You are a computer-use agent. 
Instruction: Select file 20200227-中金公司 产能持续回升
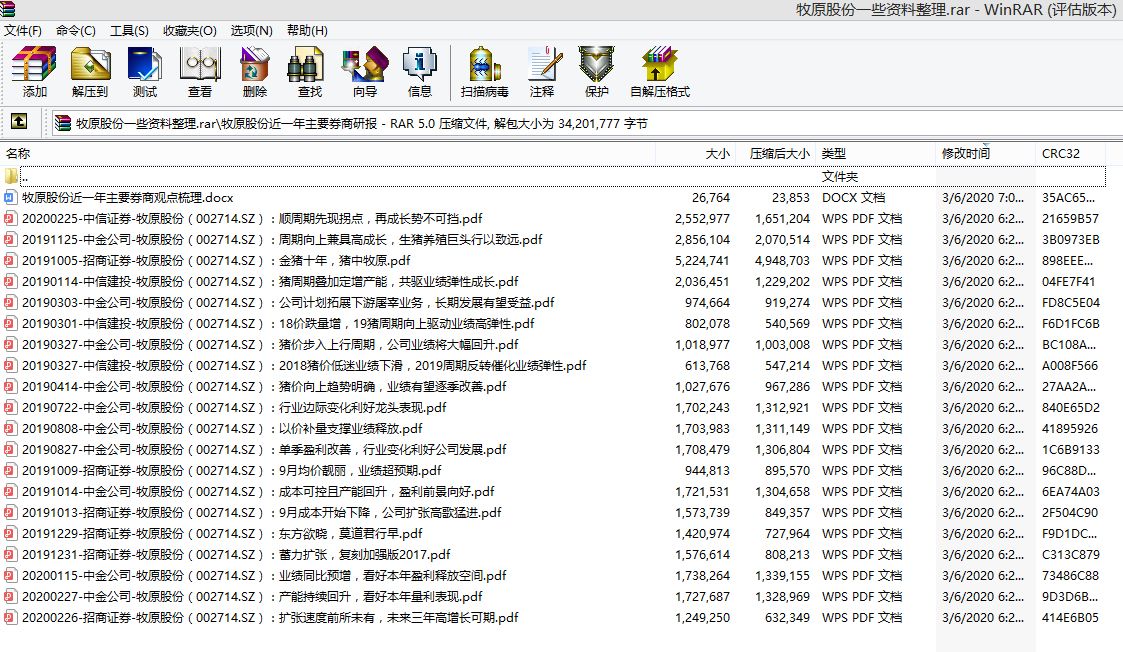pos(252,597)
